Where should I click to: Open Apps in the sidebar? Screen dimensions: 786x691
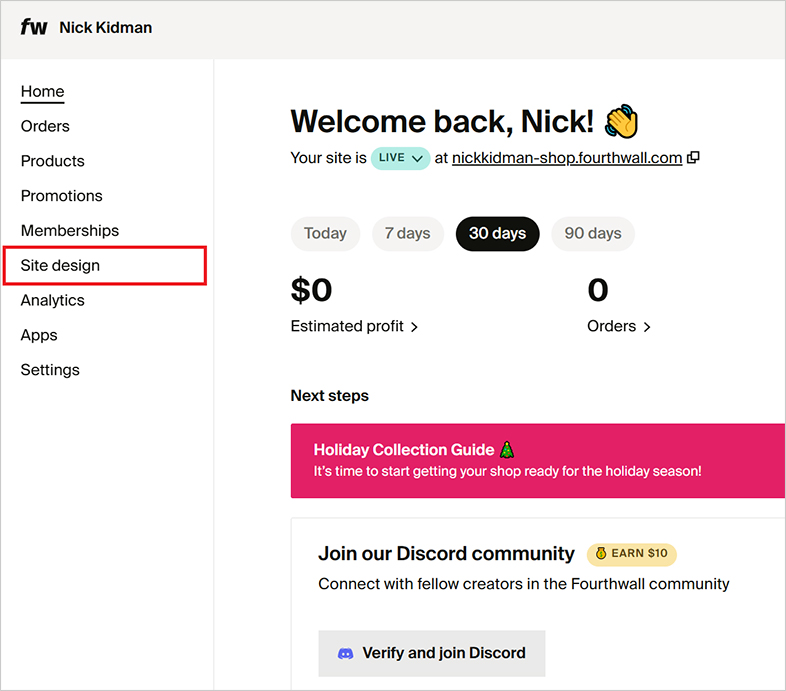39,335
